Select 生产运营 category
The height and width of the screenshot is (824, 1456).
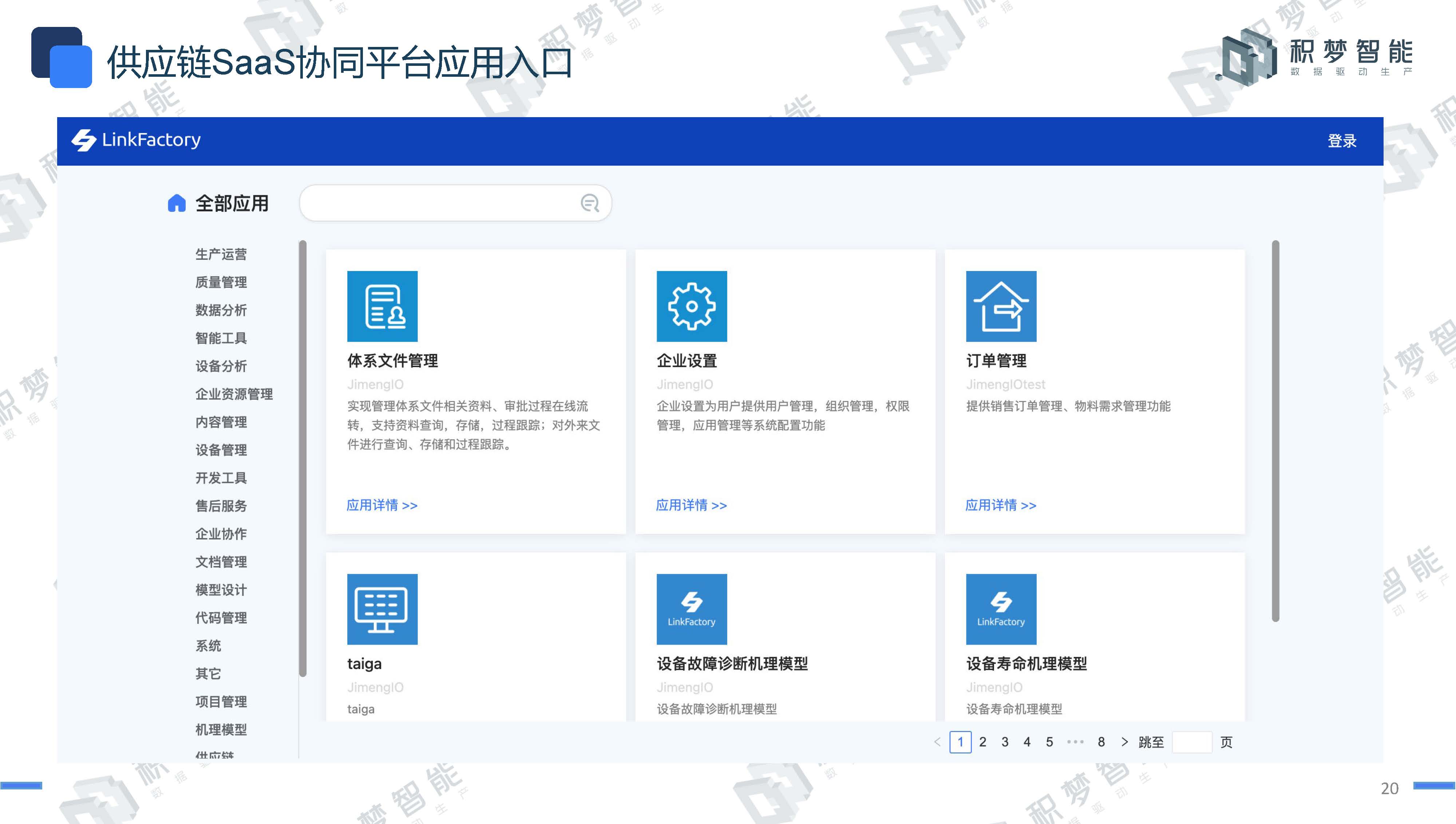221,254
